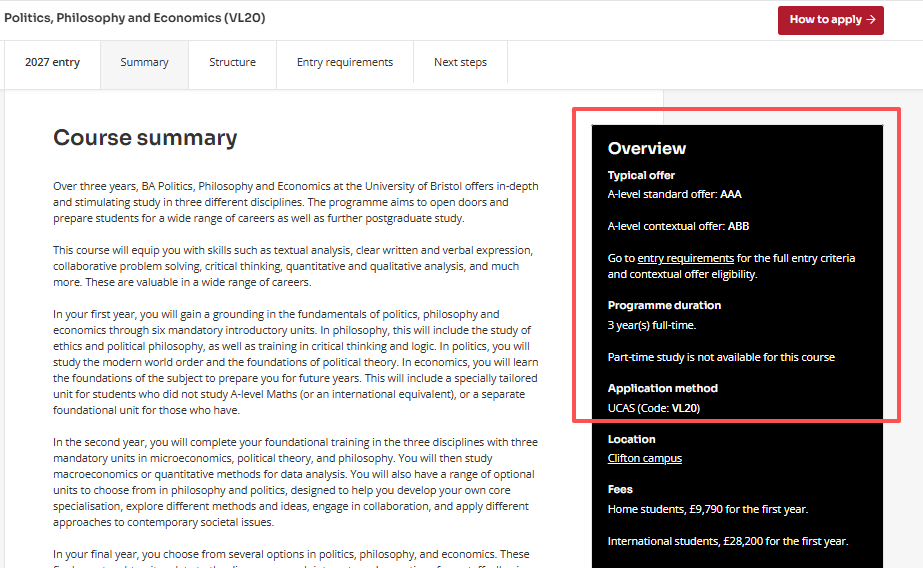Screen dimensions: 923x568
Task: Click the Application method label
Action: (x=662, y=388)
